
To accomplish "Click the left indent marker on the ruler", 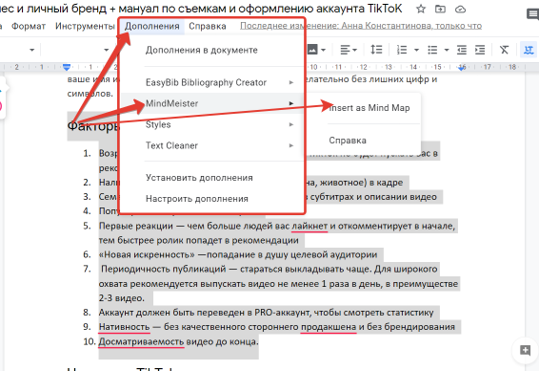I will (x=67, y=67).
